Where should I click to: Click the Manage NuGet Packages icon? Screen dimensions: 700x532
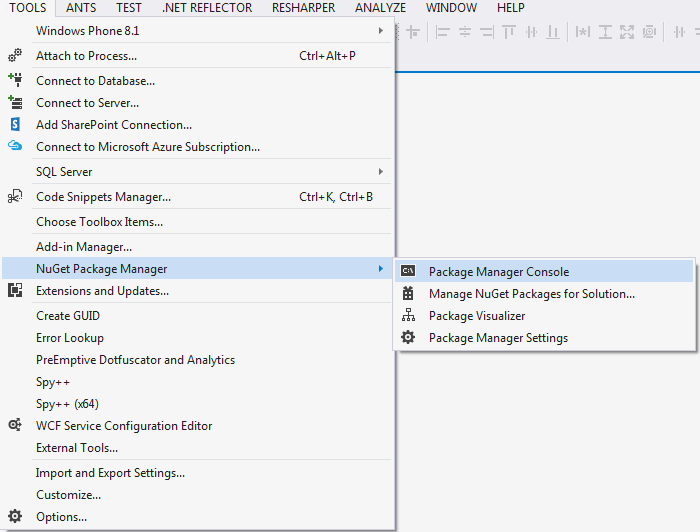pyautogui.click(x=408, y=293)
